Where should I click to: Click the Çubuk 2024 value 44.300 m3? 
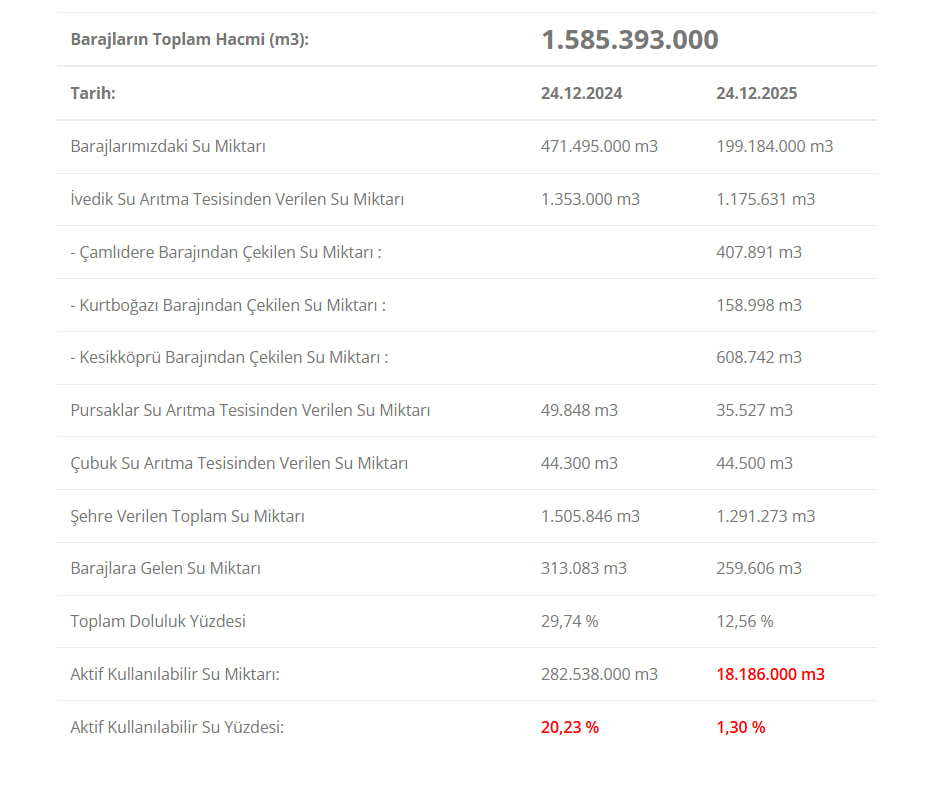coord(579,463)
